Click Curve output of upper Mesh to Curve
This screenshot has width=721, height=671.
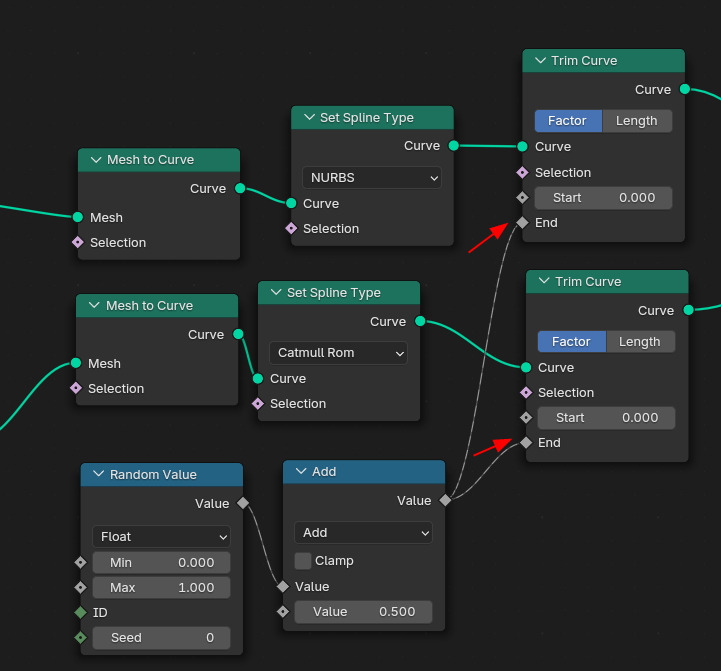[x=240, y=188]
